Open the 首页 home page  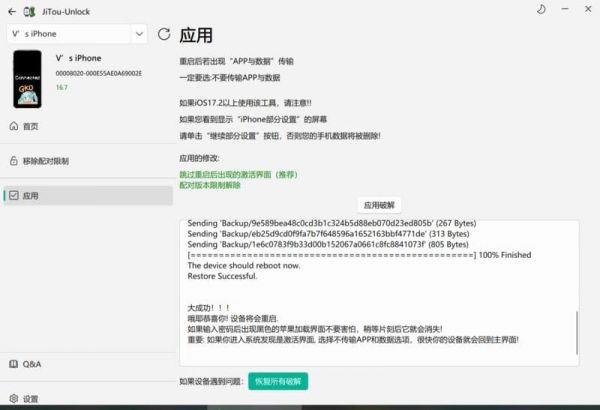coord(86,126)
